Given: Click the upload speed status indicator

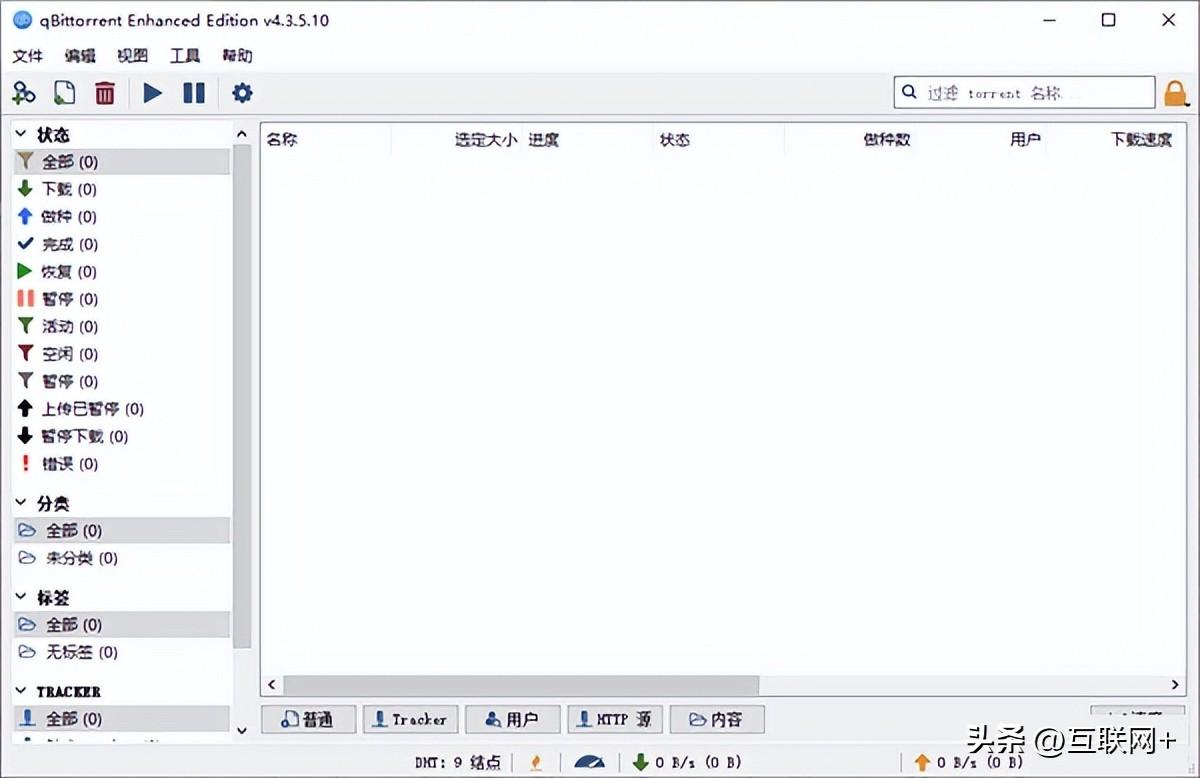Looking at the screenshot, I should coord(968,763).
